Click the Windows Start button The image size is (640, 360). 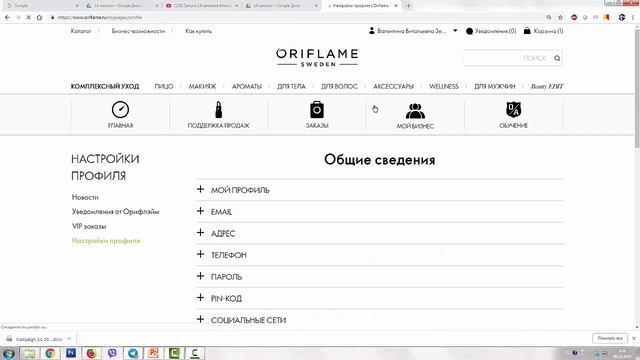[9, 353]
